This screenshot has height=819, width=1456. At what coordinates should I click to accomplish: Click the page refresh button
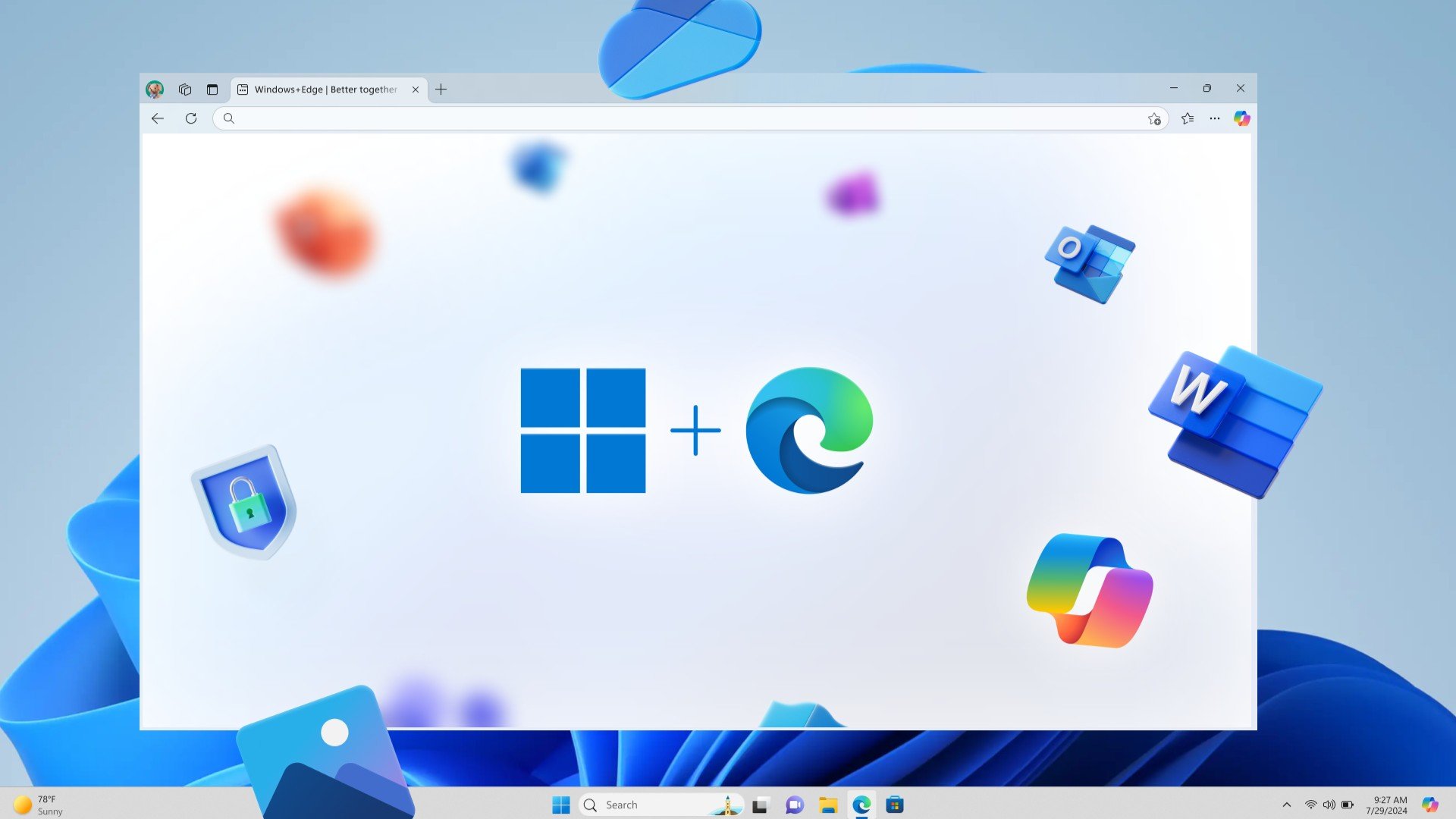pos(190,118)
